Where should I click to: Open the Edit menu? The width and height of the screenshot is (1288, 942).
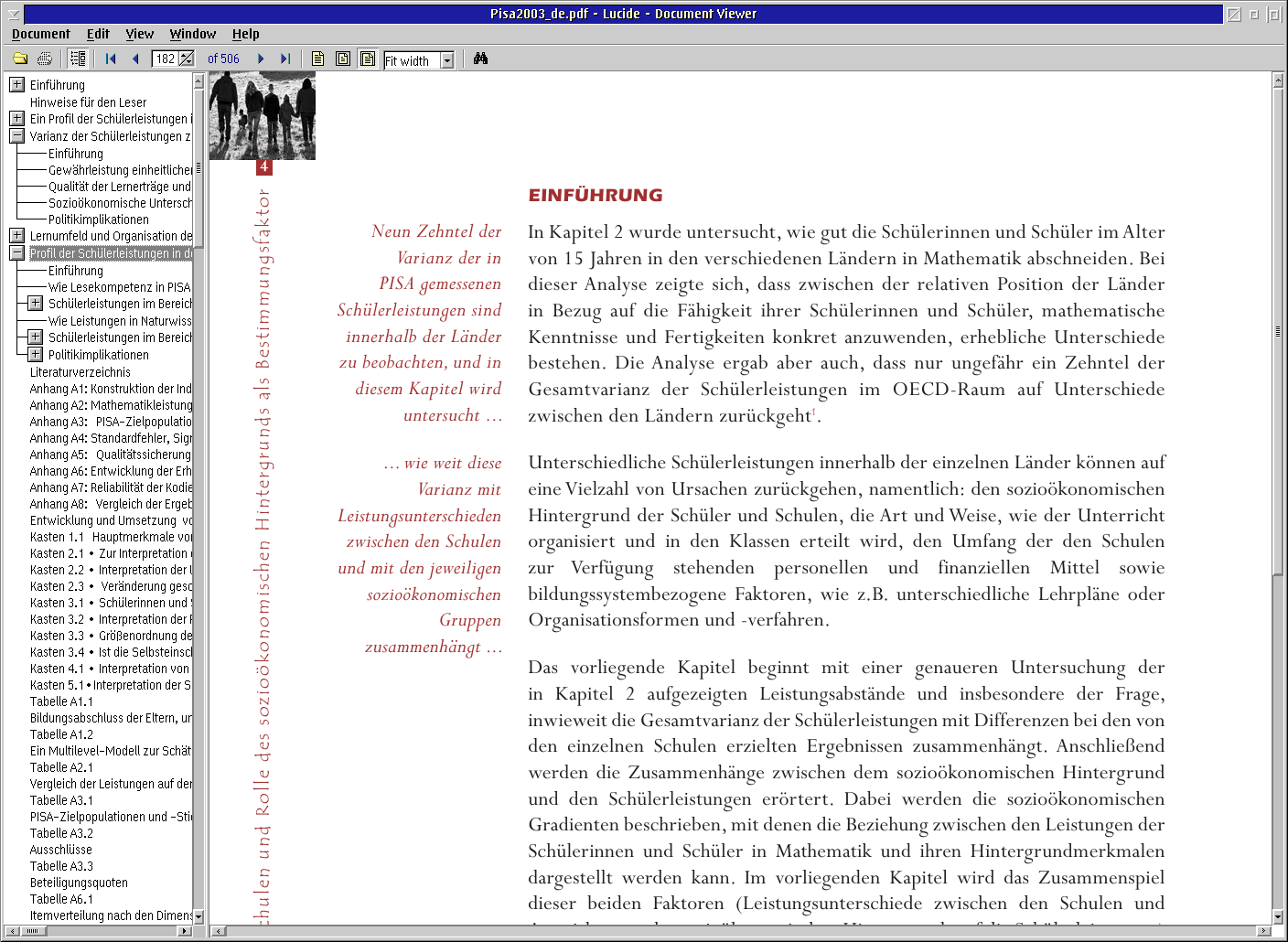click(98, 34)
